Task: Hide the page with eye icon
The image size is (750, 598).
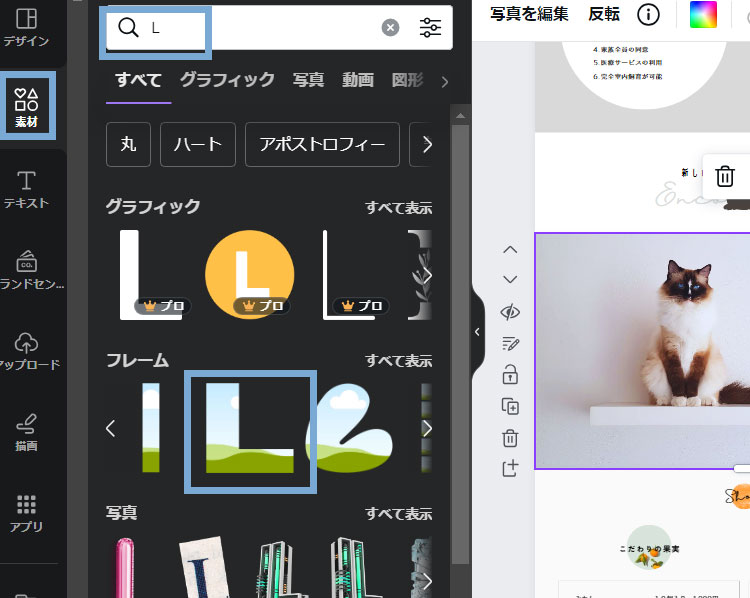Action: [510, 312]
